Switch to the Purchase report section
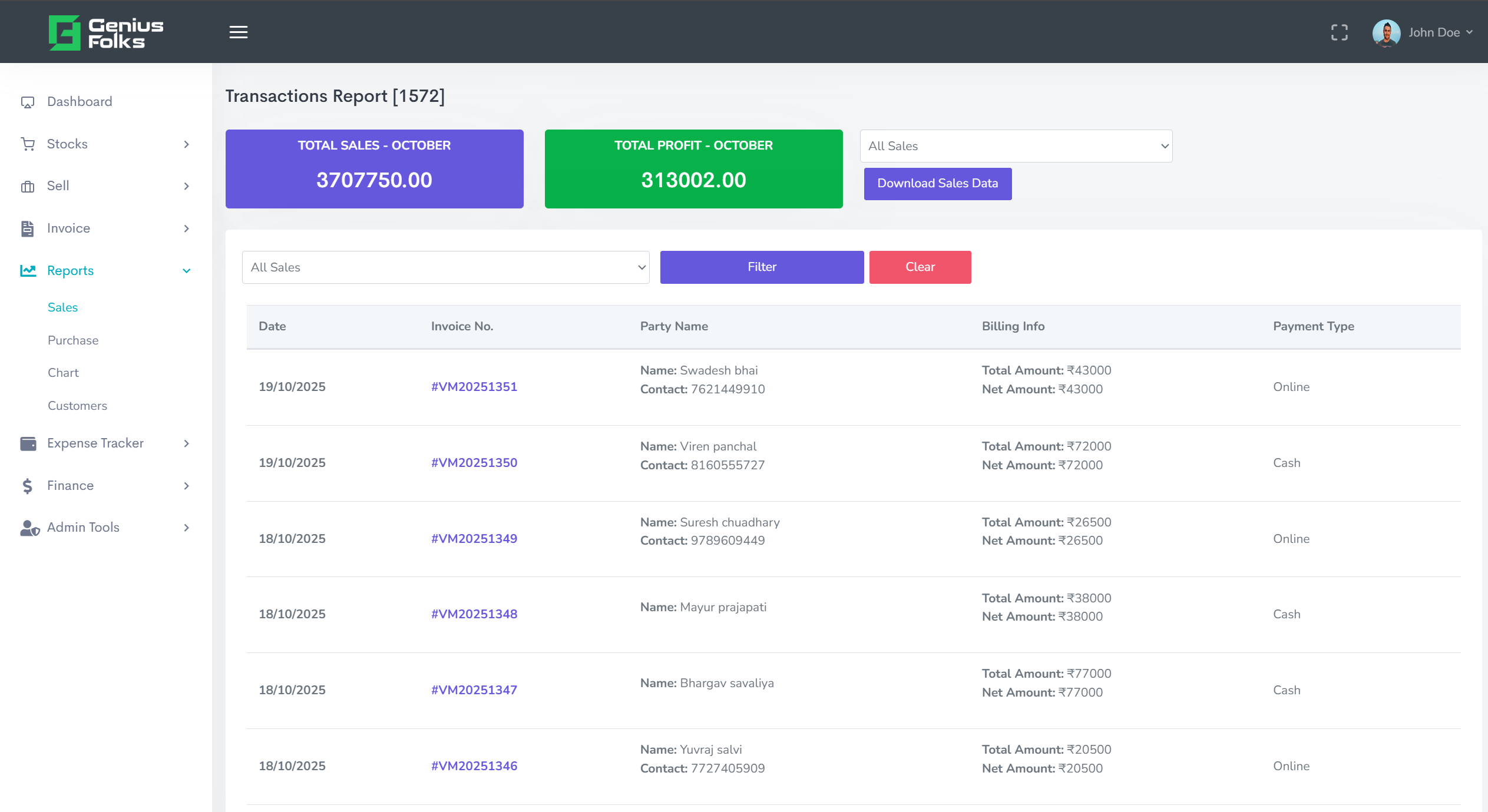Screen dimensions: 1488x812 point(73,340)
